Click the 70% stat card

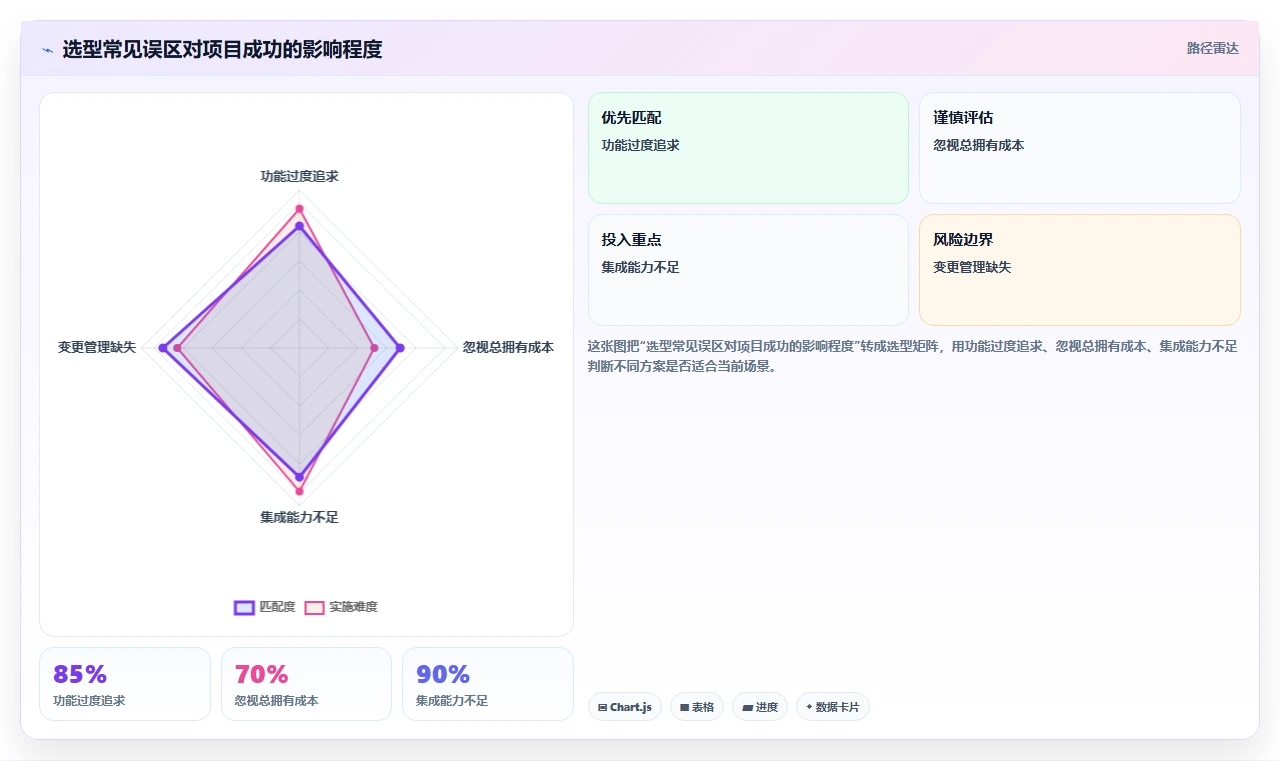306,684
